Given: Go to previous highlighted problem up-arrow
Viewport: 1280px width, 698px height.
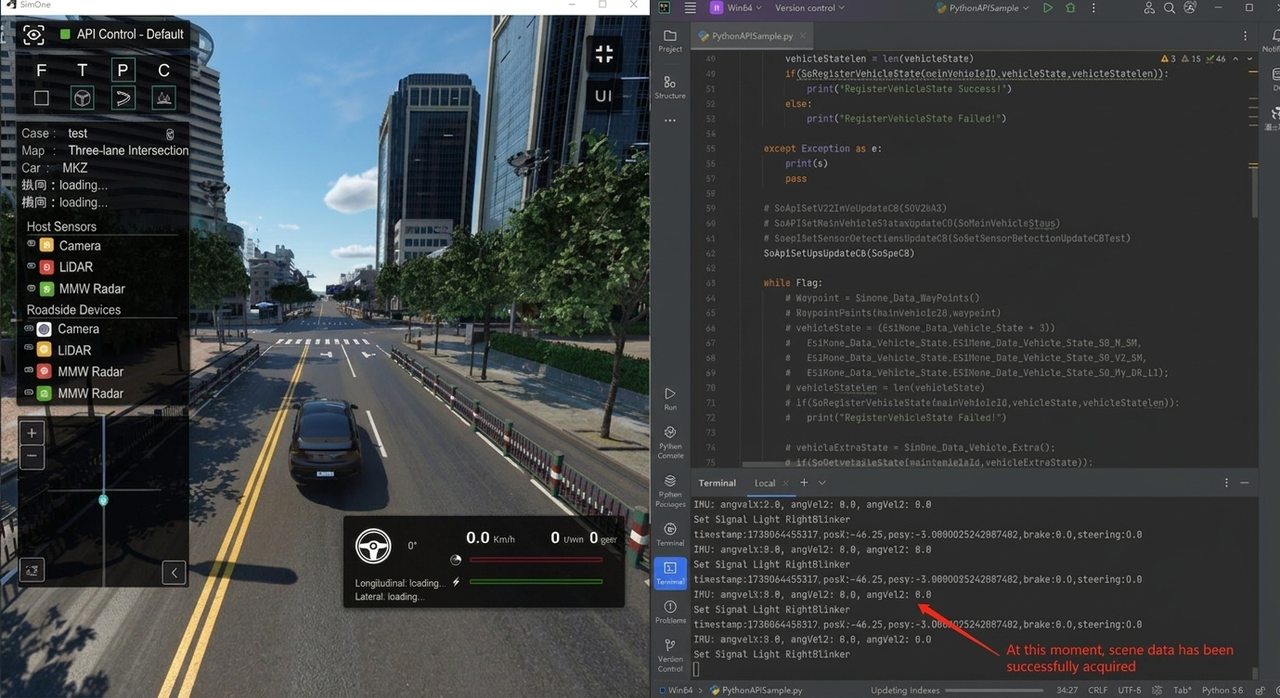Looking at the screenshot, I should 1236,59.
